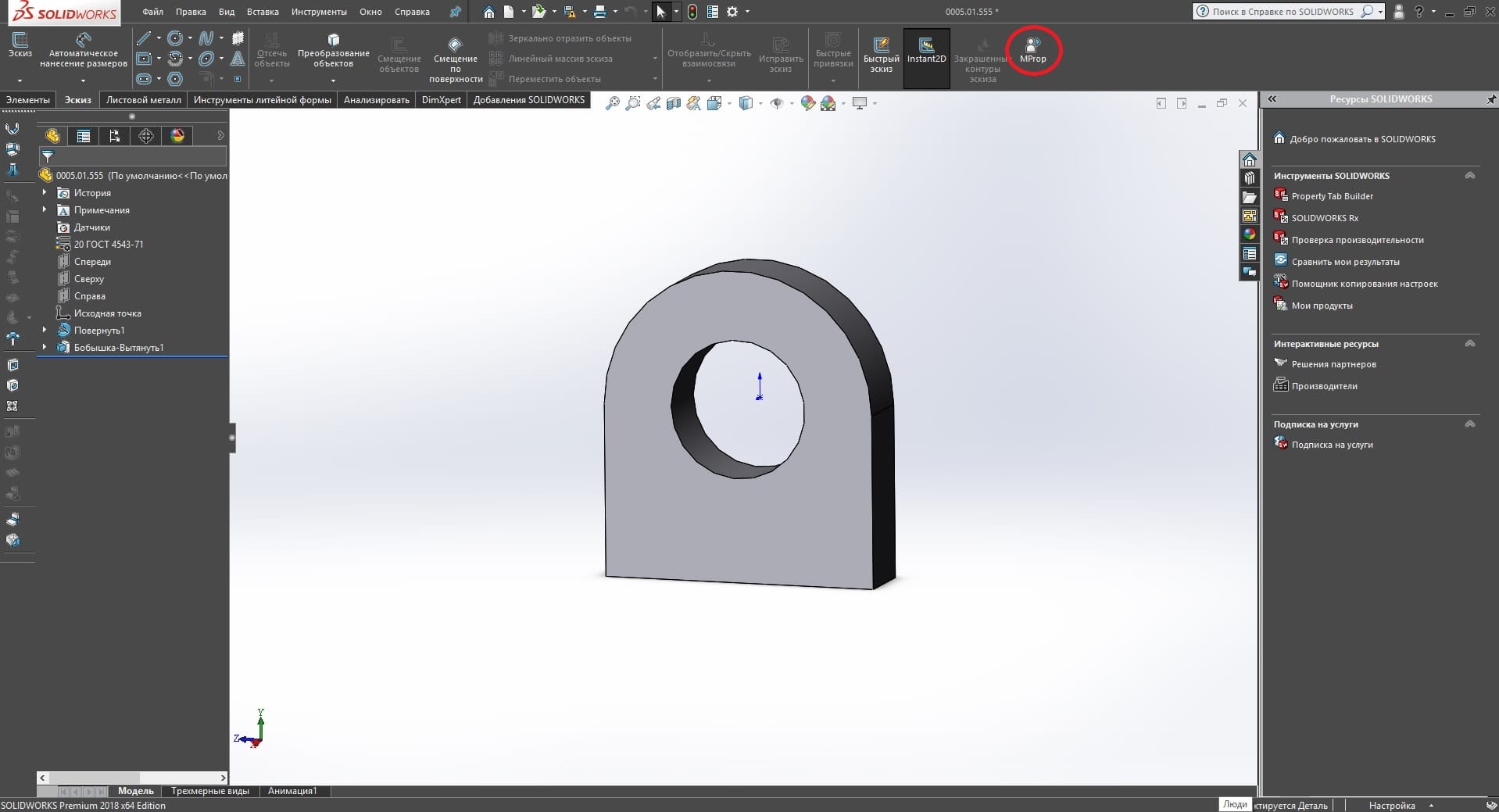Image resolution: width=1499 pixels, height=812 pixels.
Task: Open the Трехмерные виды bottom tab
Action: coord(210,791)
